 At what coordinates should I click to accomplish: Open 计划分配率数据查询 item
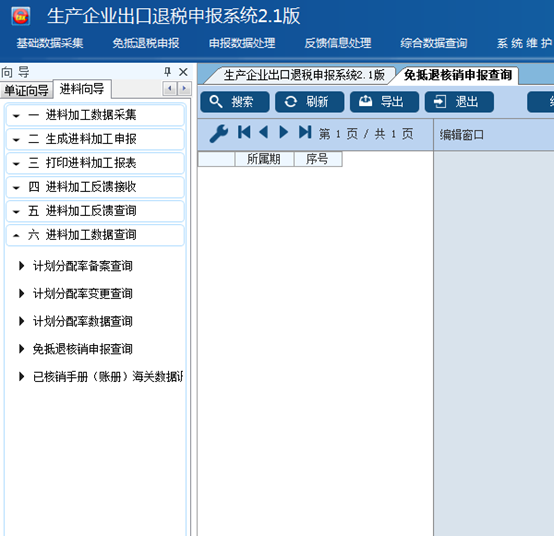(x=83, y=321)
